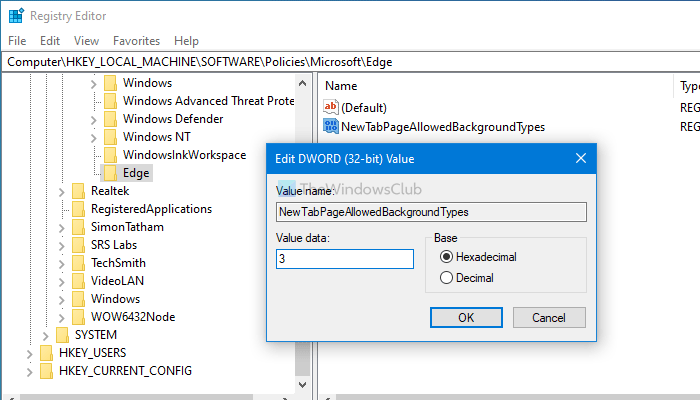
Task: Select the Realtek folder icon
Action: [78, 191]
